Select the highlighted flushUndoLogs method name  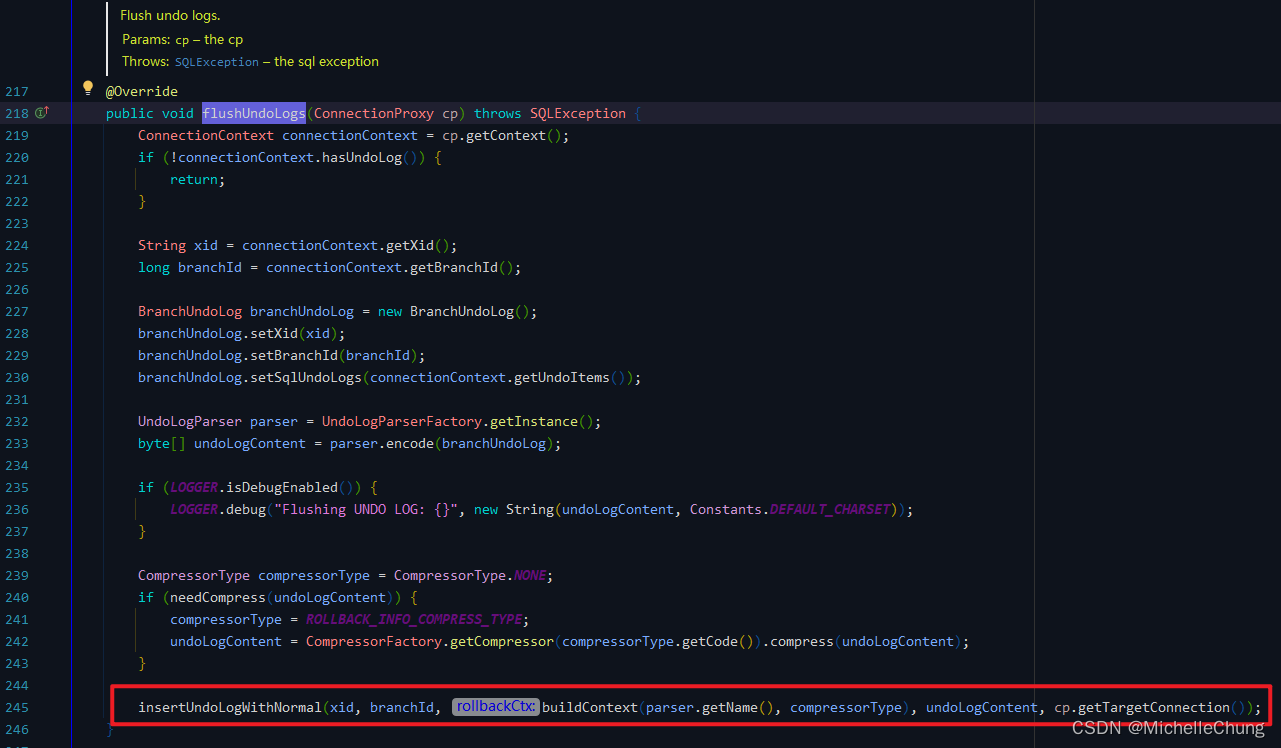[x=254, y=113]
